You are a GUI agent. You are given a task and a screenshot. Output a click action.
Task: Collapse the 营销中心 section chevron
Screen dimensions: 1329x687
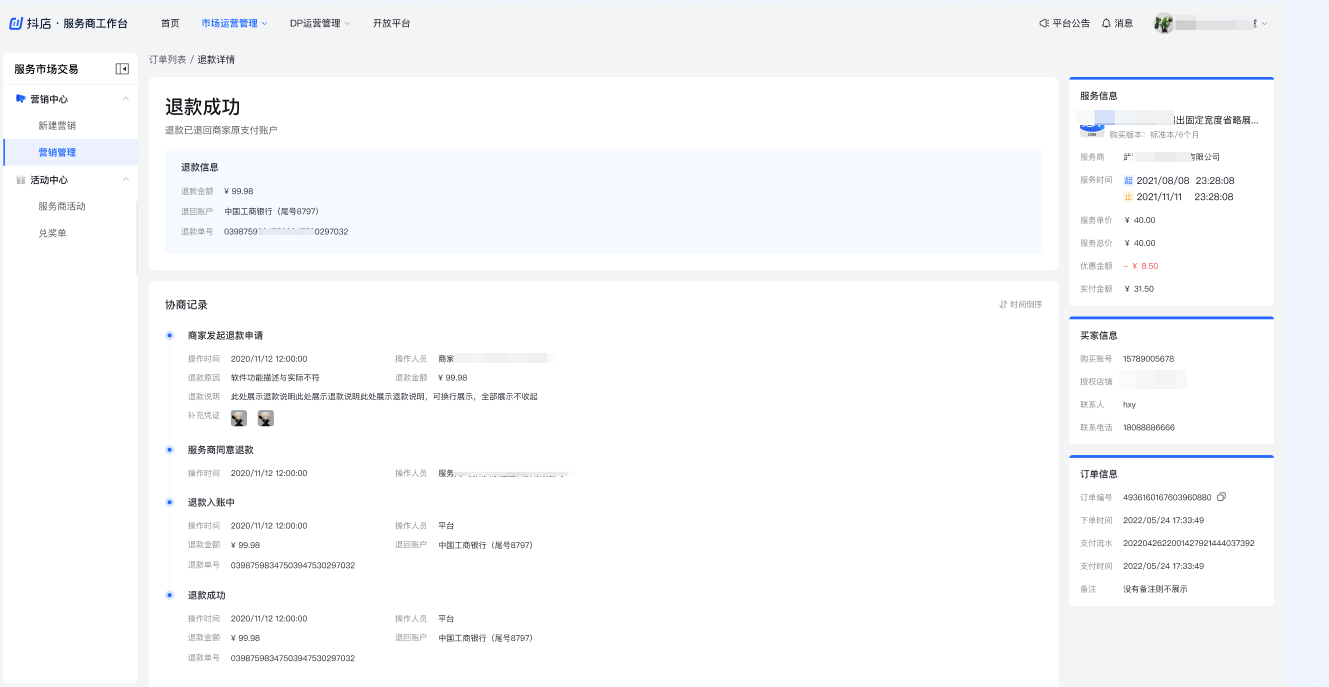click(x=125, y=99)
